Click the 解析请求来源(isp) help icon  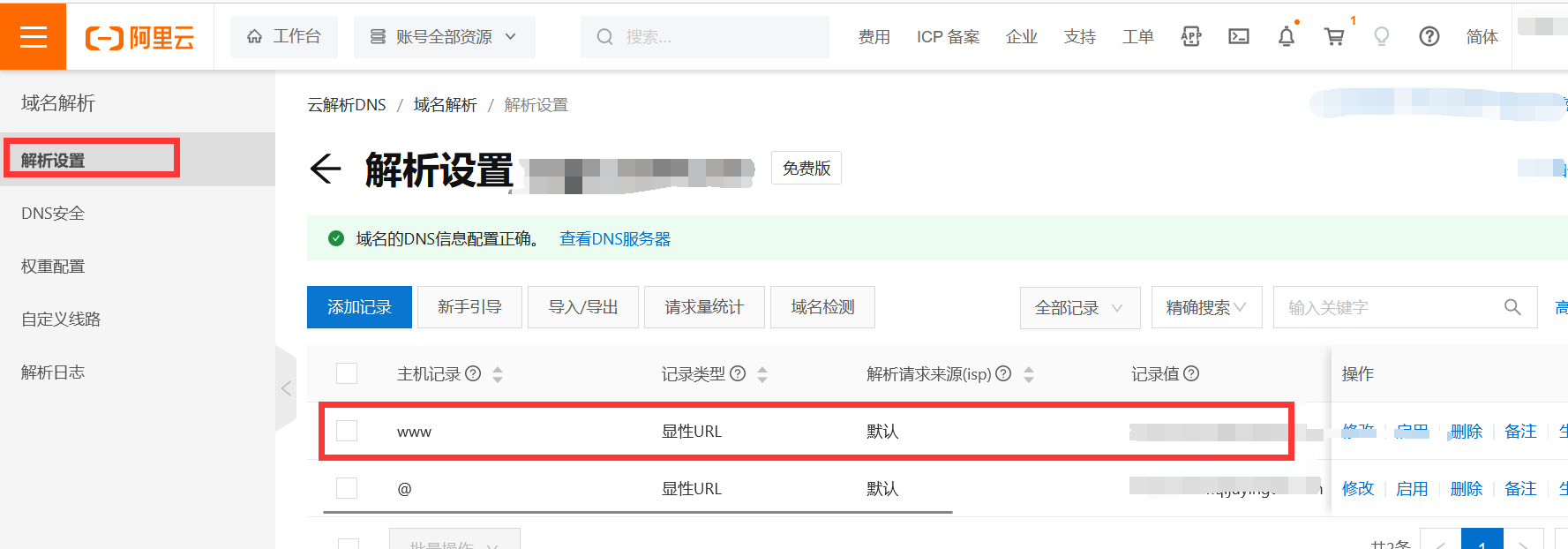click(x=1003, y=373)
